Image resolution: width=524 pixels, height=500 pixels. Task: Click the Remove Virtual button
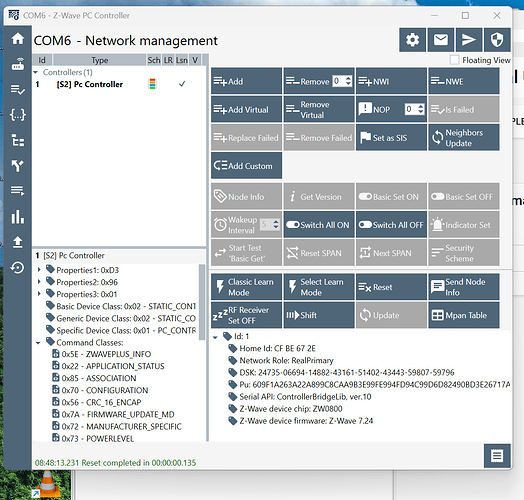click(x=319, y=109)
